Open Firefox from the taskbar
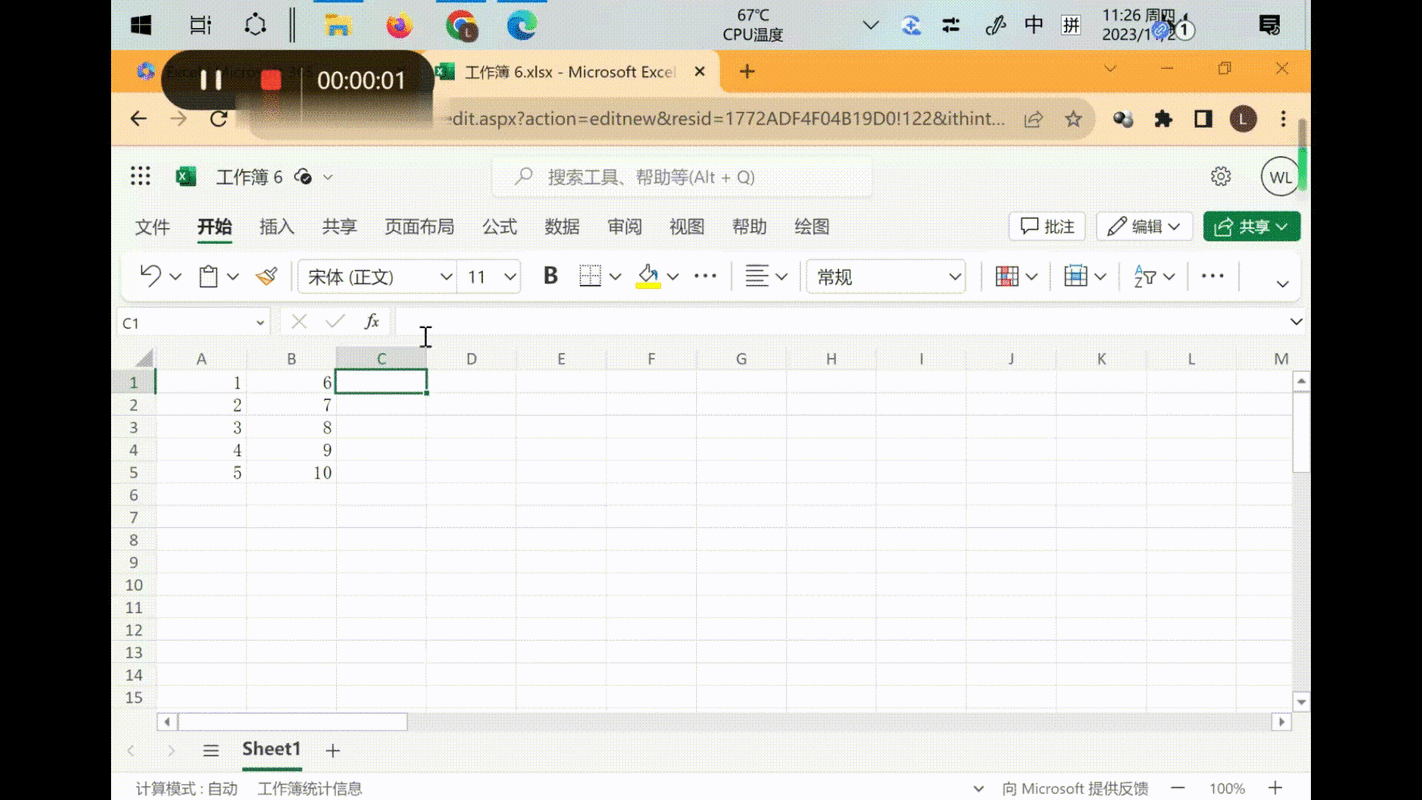 (x=399, y=25)
